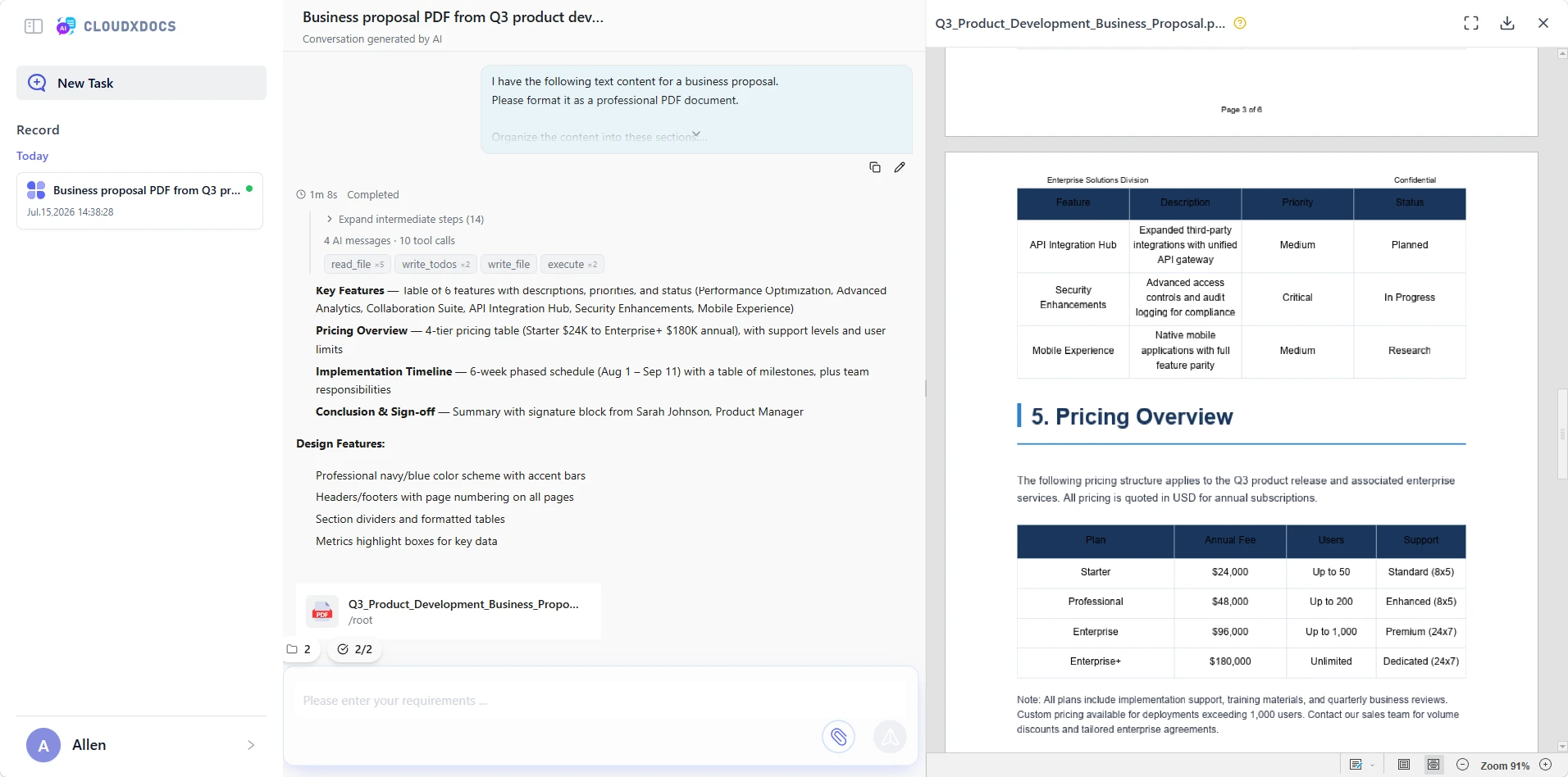Click the write_todos tool tag
1568x777 pixels.
tap(435, 264)
